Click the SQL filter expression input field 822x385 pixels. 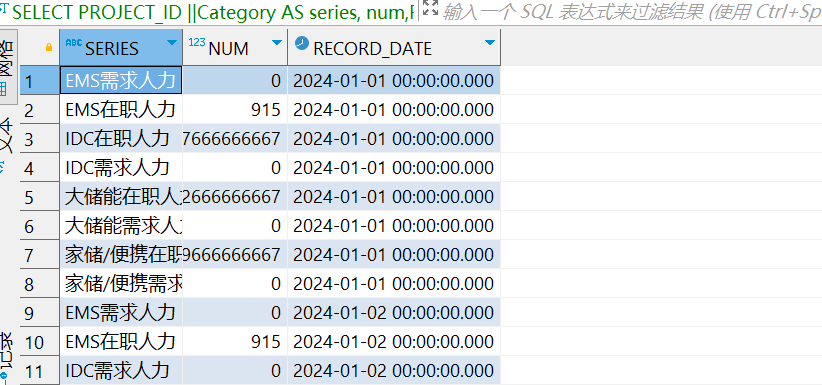tap(632, 12)
